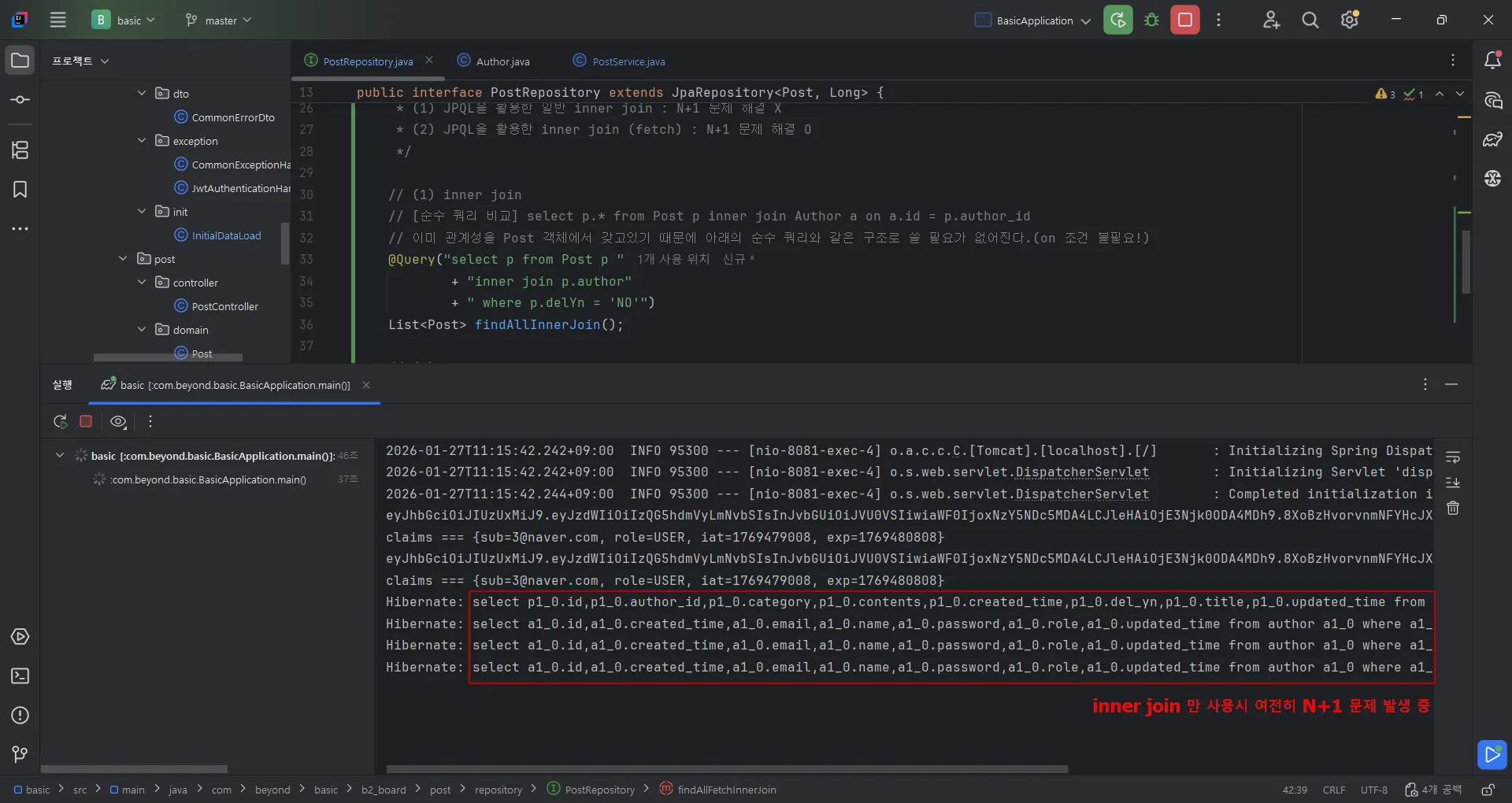
Task: Click the console horizontal scrollbar
Action: [x=727, y=769]
